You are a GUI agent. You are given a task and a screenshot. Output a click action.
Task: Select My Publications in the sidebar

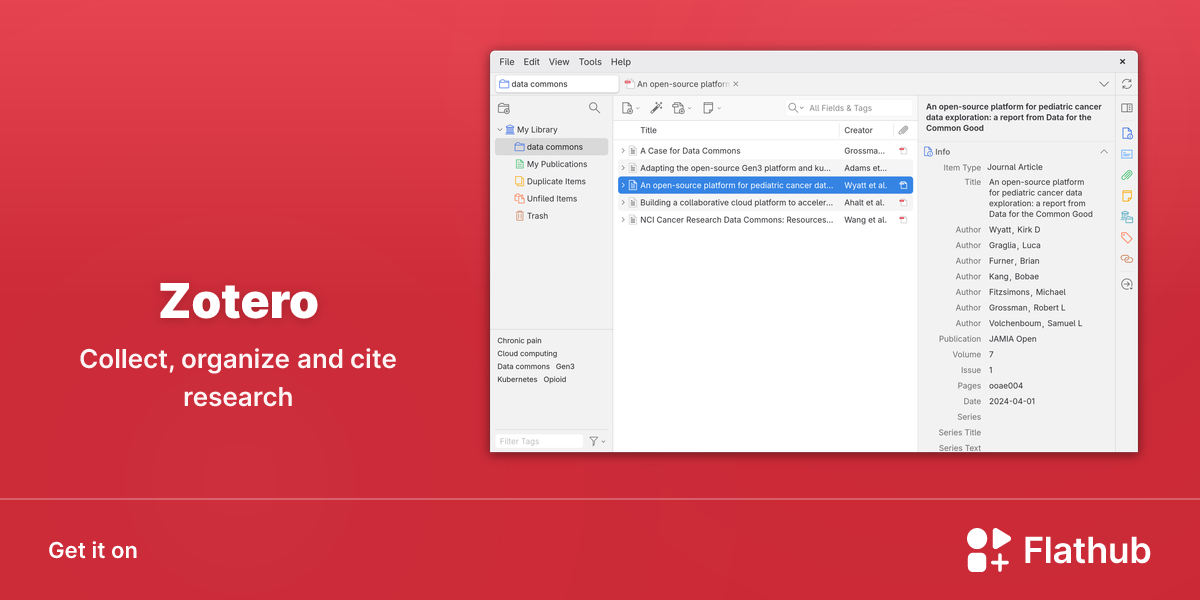point(551,164)
